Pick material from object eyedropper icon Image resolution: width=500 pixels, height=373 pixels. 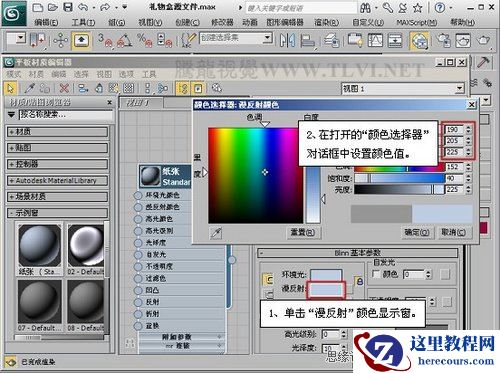[x=30, y=88]
